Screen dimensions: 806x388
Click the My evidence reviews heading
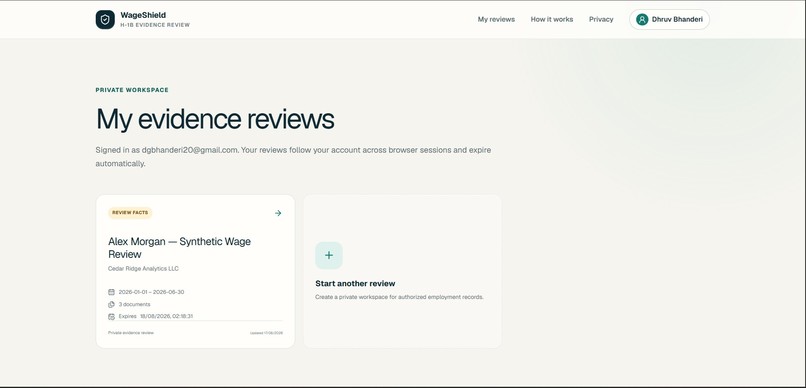coord(215,119)
